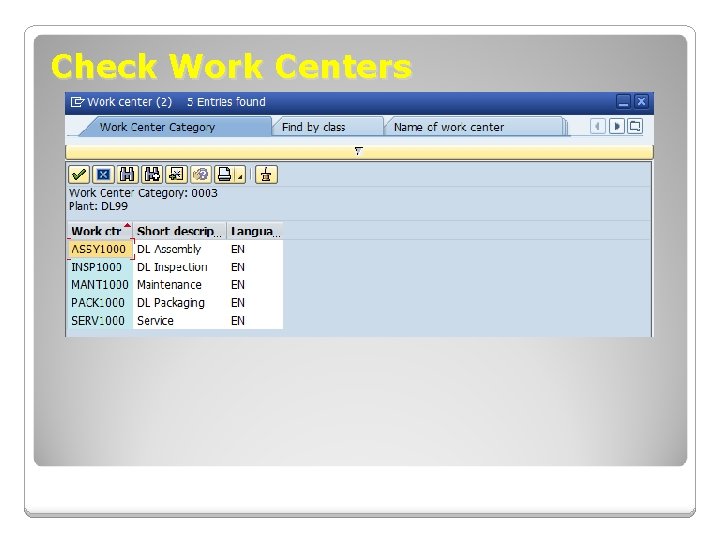Expand the yellow restriction bar arrow
720x540 pixels.
click(x=359, y=151)
